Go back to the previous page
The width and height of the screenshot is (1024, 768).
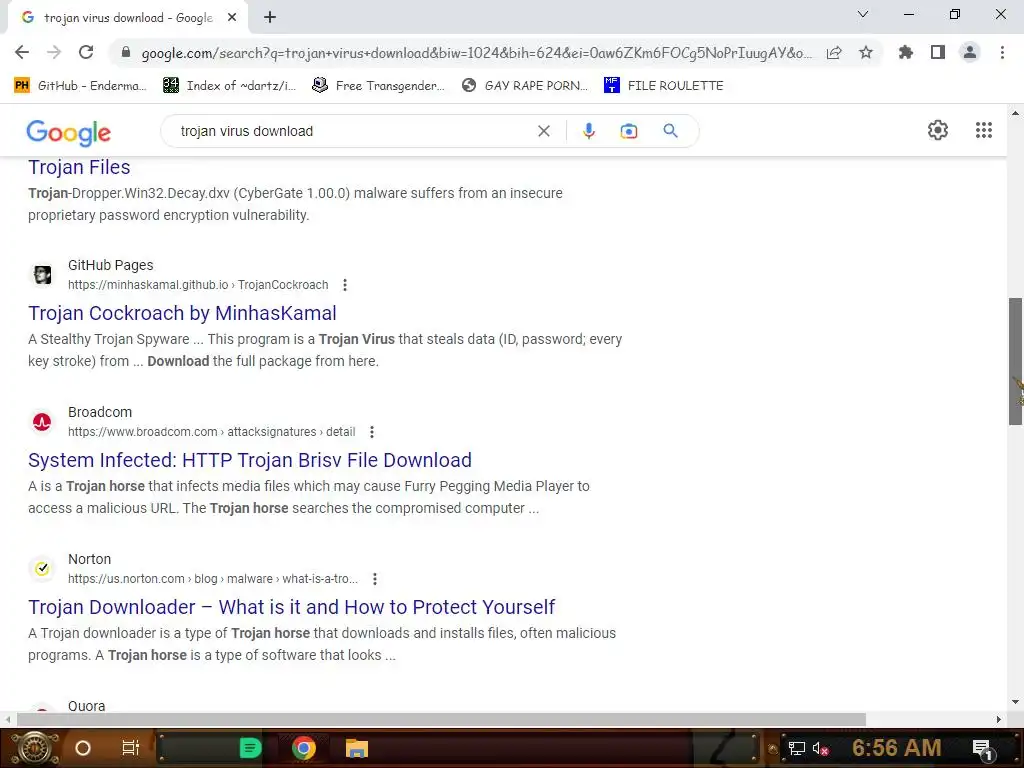point(22,52)
